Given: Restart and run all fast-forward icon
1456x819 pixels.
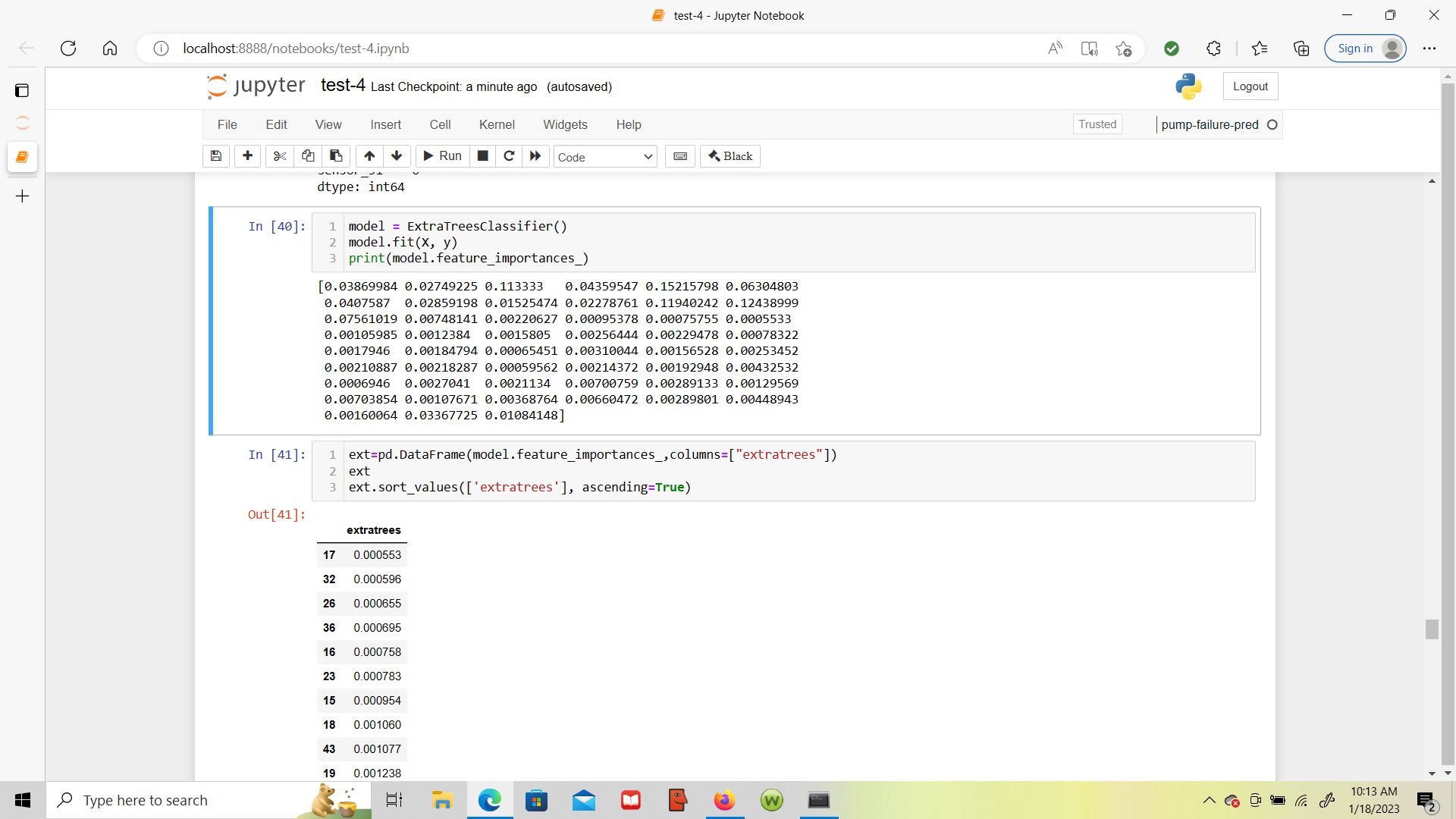Looking at the screenshot, I should (x=535, y=156).
